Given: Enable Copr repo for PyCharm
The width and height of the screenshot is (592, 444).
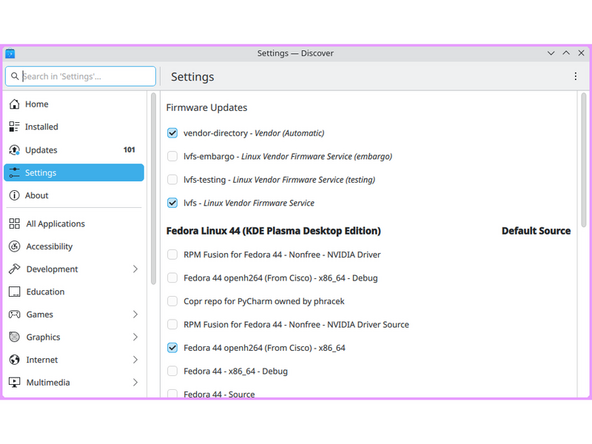Looking at the screenshot, I should (x=172, y=301).
